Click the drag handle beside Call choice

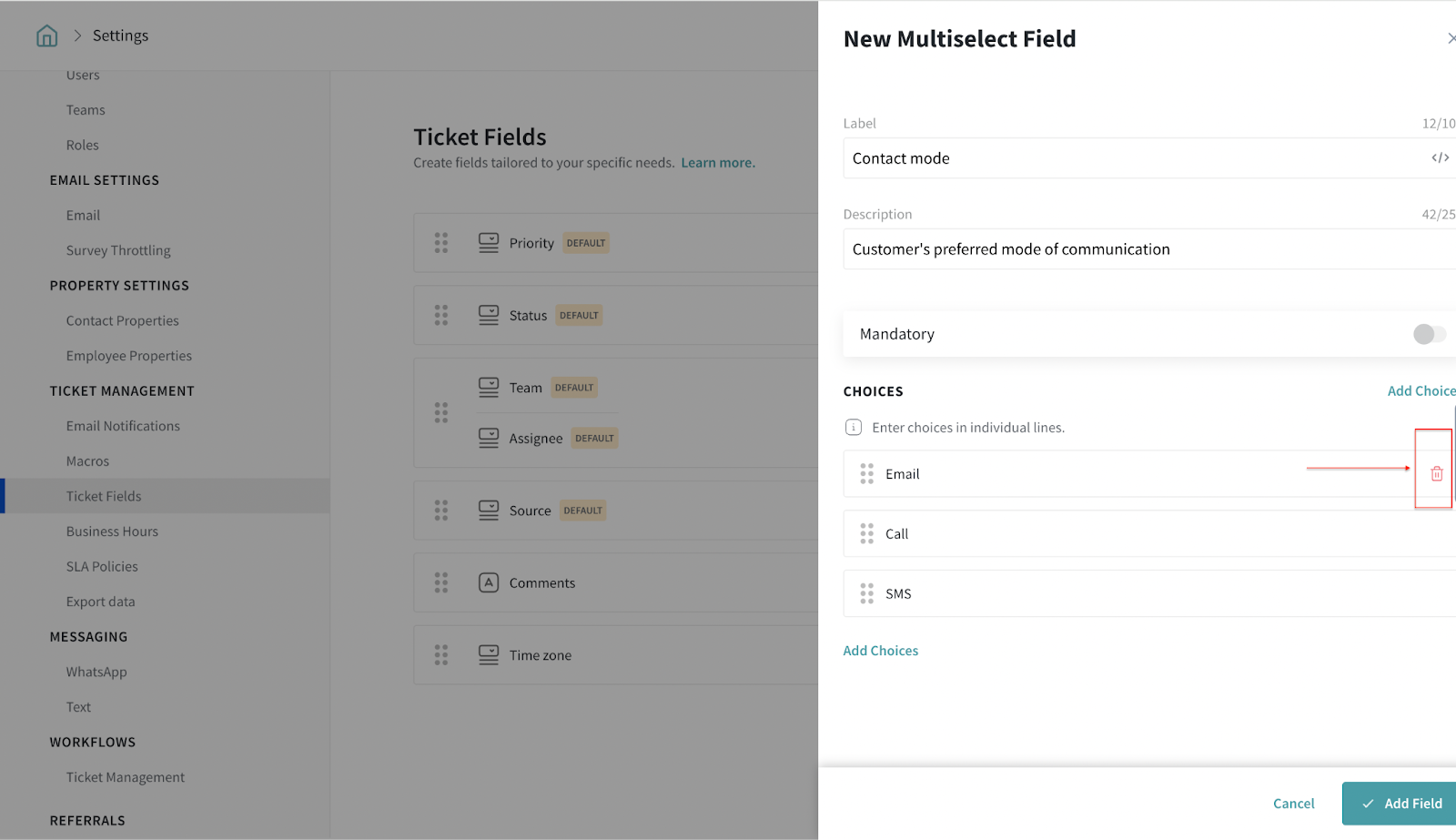click(x=866, y=533)
